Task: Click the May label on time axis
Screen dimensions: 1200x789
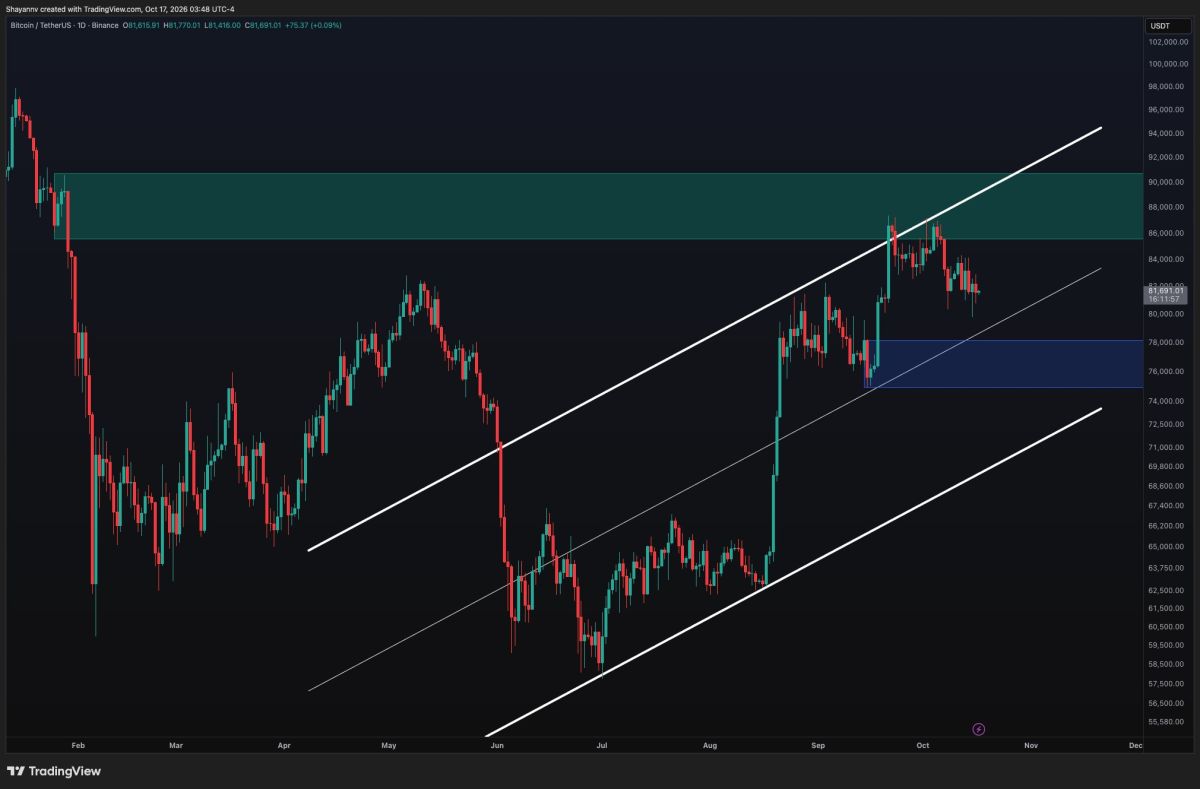Action: click(x=389, y=745)
